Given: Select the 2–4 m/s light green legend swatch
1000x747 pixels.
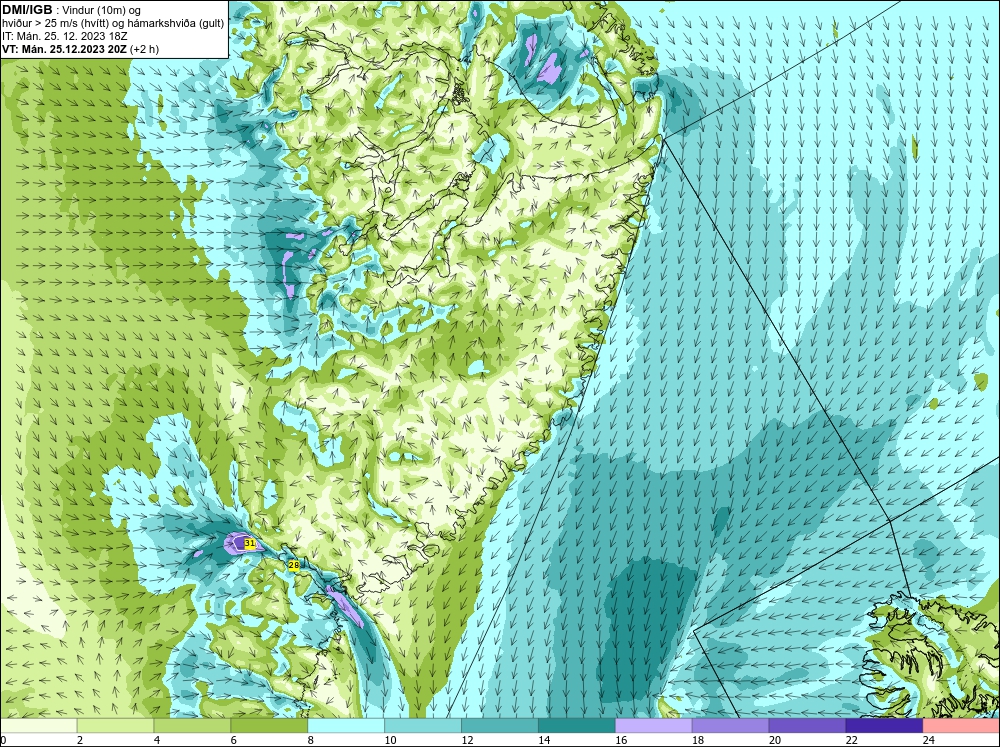Looking at the screenshot, I should (x=115, y=726).
